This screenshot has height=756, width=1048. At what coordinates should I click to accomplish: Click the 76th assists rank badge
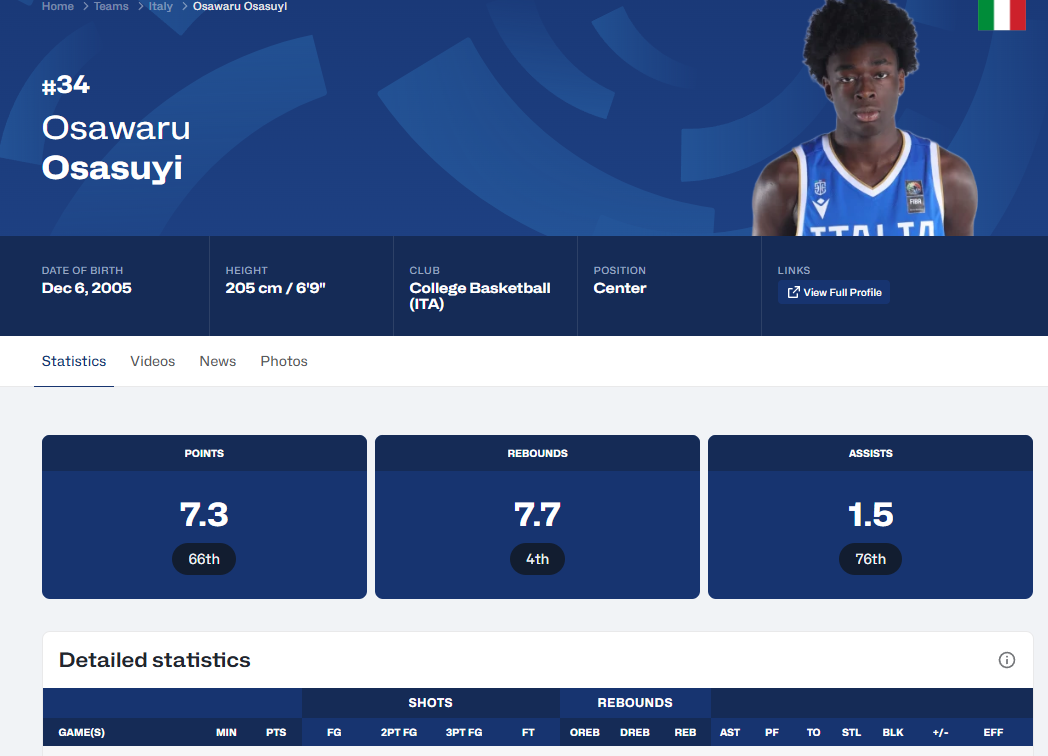pyautogui.click(x=870, y=559)
